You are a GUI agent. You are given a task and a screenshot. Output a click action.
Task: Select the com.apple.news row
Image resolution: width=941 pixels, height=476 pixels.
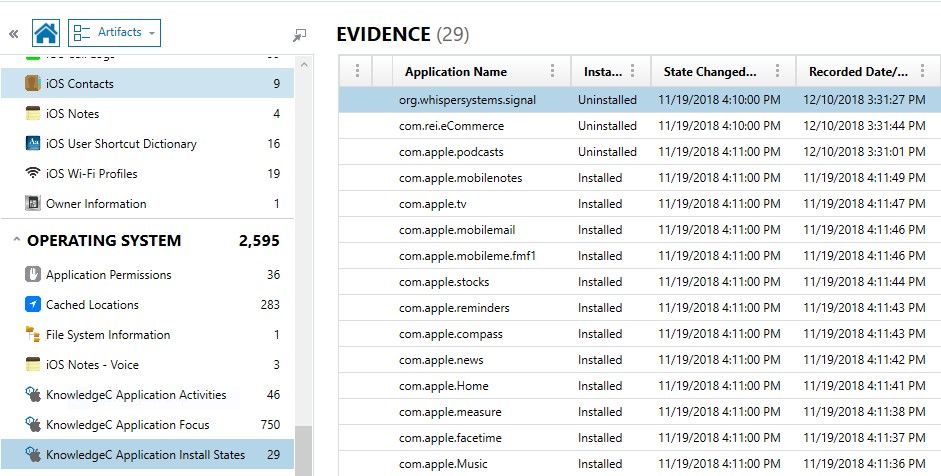coord(640,360)
